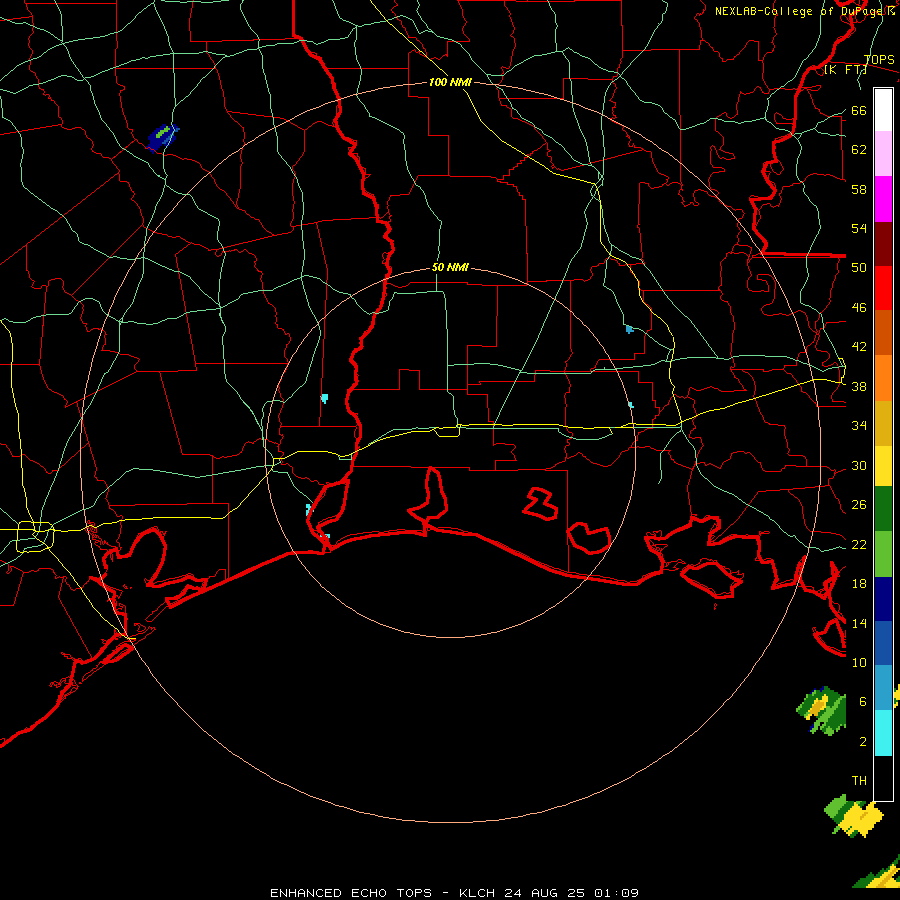The width and height of the screenshot is (900, 900).
Task: Select the dark green swatch near 26
Action: point(883,509)
